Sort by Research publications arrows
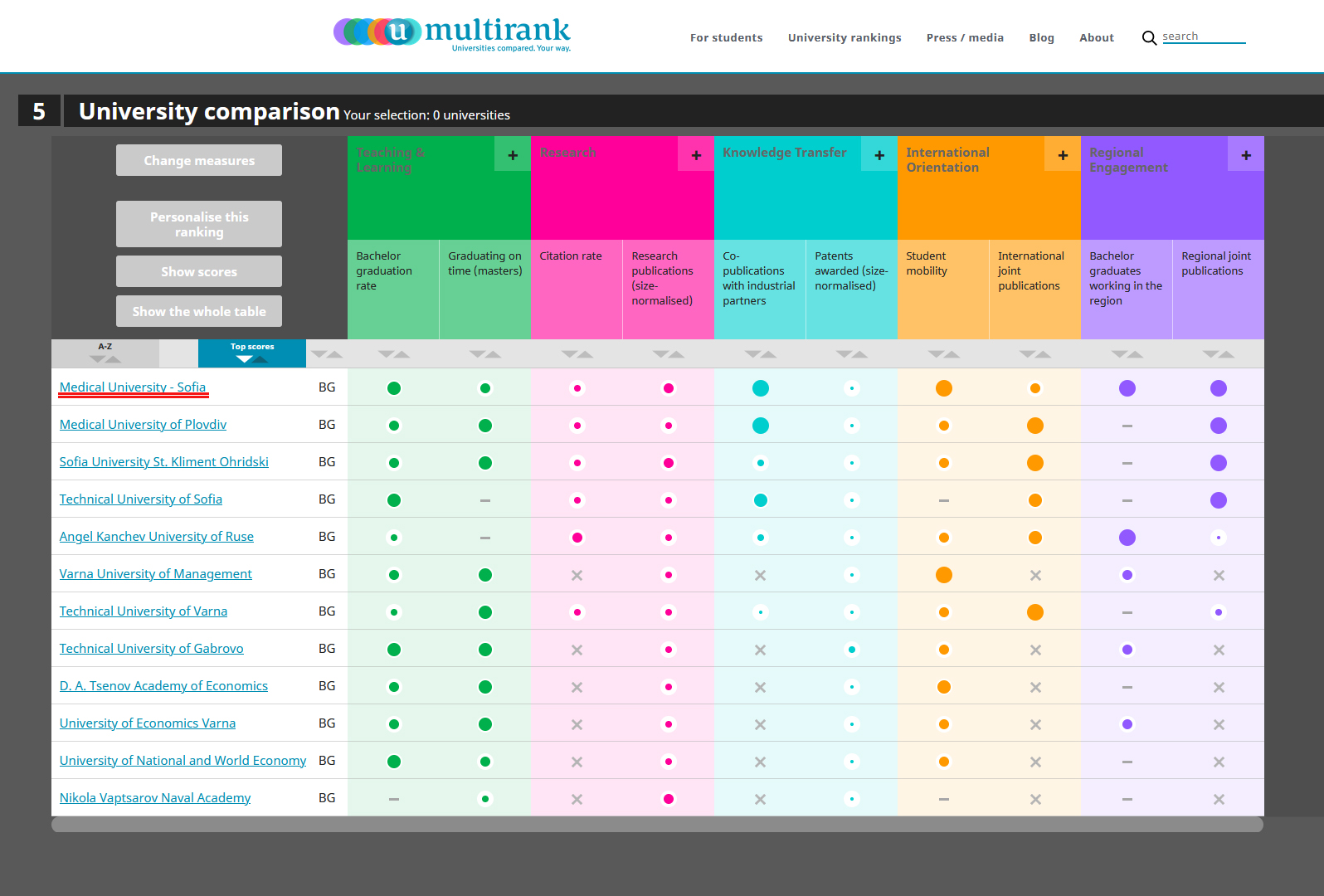 pos(669,354)
